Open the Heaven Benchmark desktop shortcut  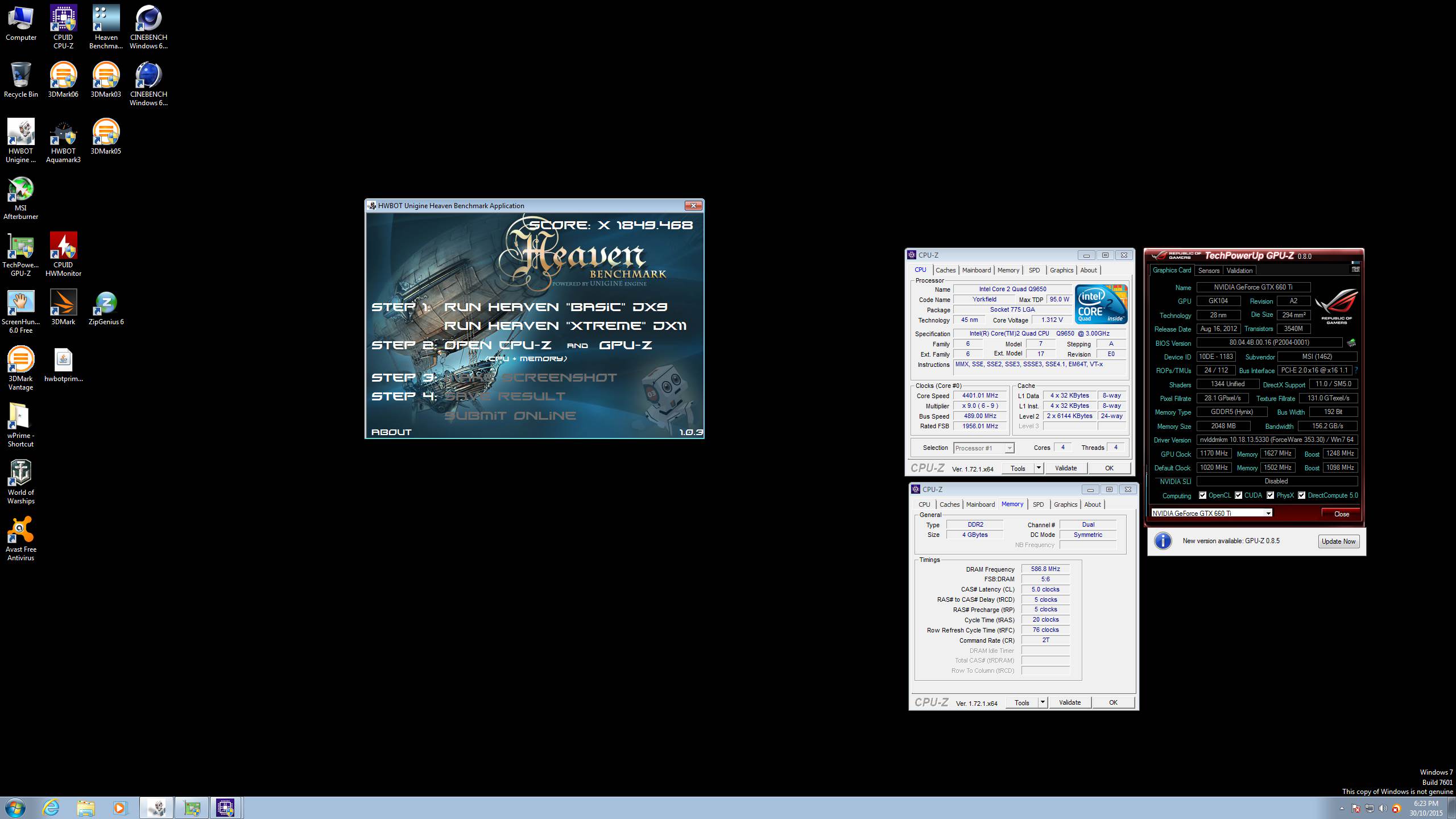point(106,27)
